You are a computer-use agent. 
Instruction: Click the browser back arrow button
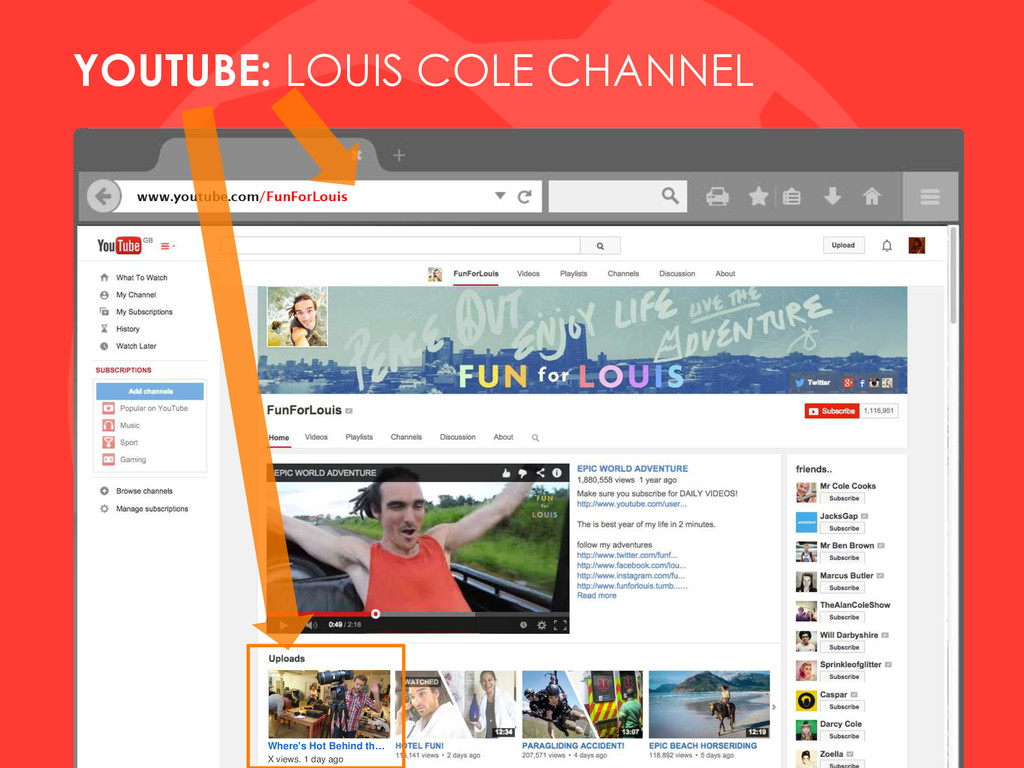click(x=104, y=196)
